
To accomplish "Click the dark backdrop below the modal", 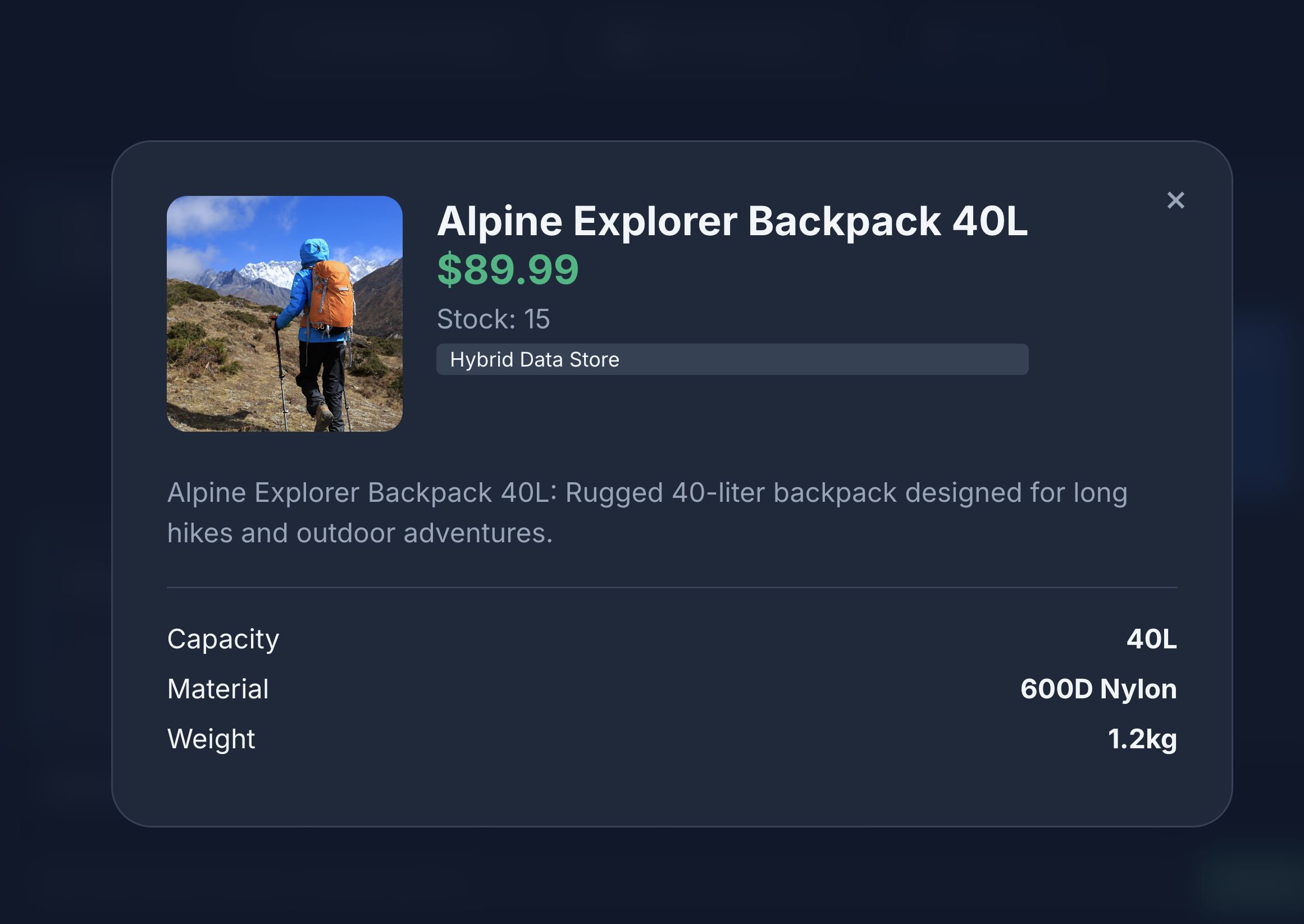I will (x=651, y=876).
